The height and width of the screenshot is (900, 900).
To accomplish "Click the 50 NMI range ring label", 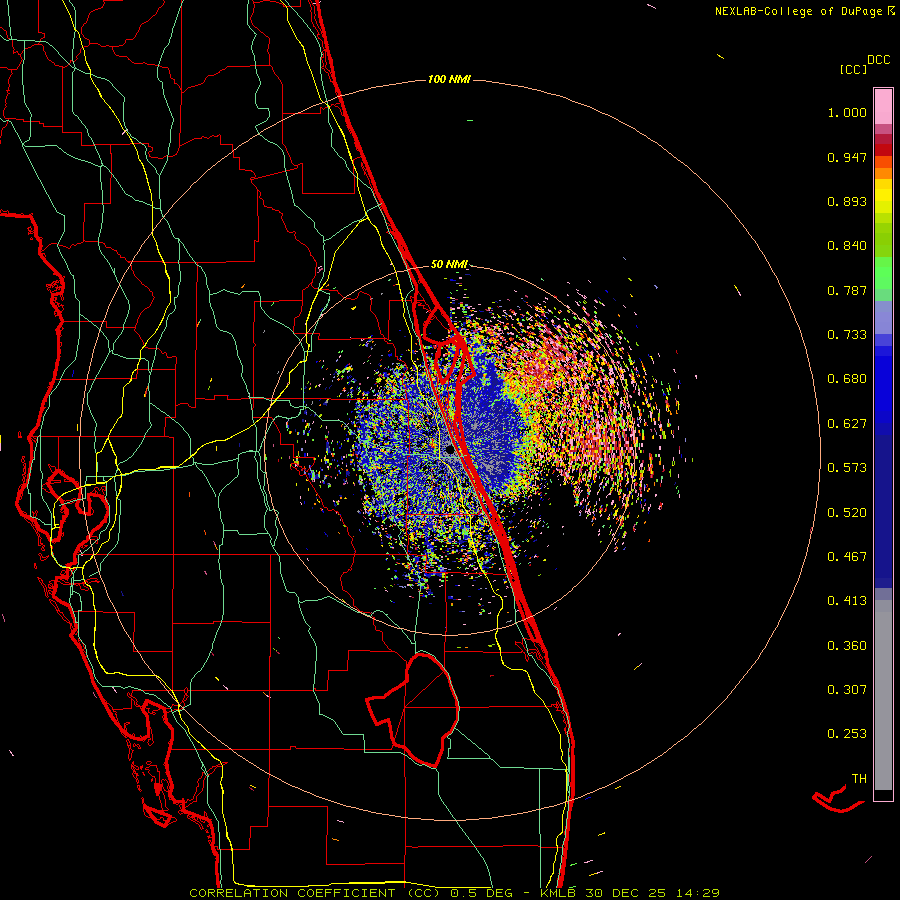I will [x=449, y=264].
